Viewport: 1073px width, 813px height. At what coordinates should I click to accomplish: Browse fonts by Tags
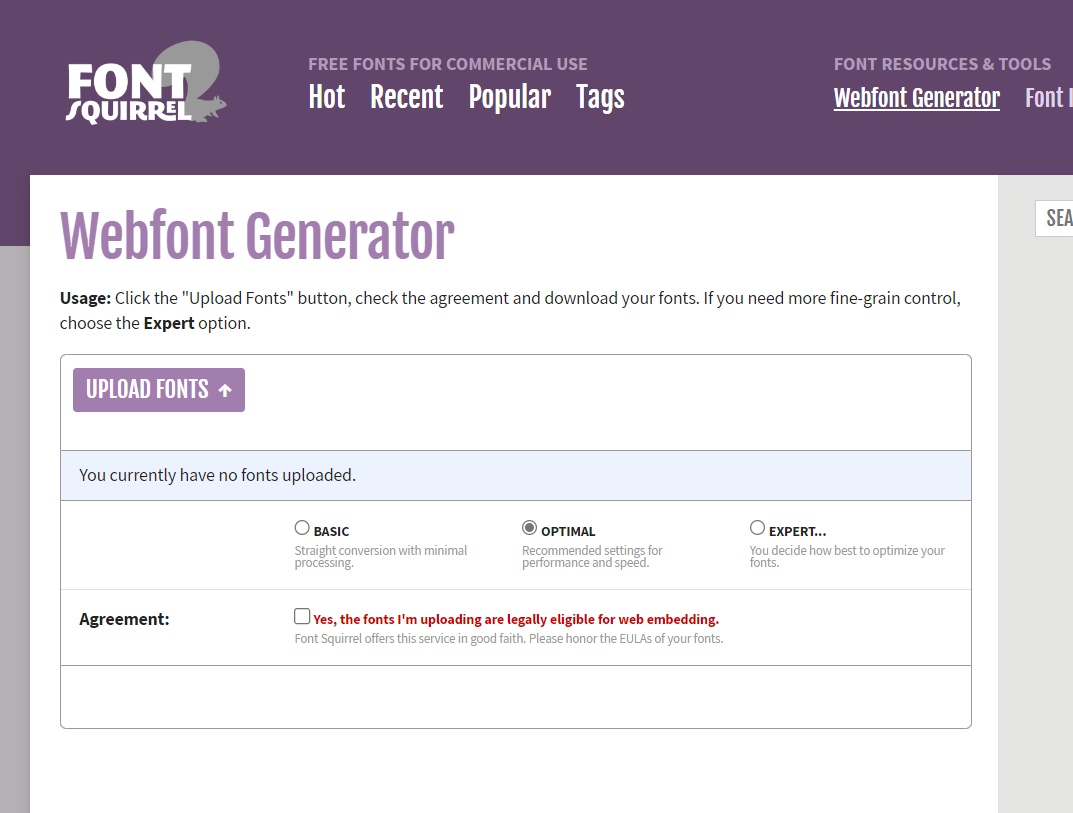600,97
